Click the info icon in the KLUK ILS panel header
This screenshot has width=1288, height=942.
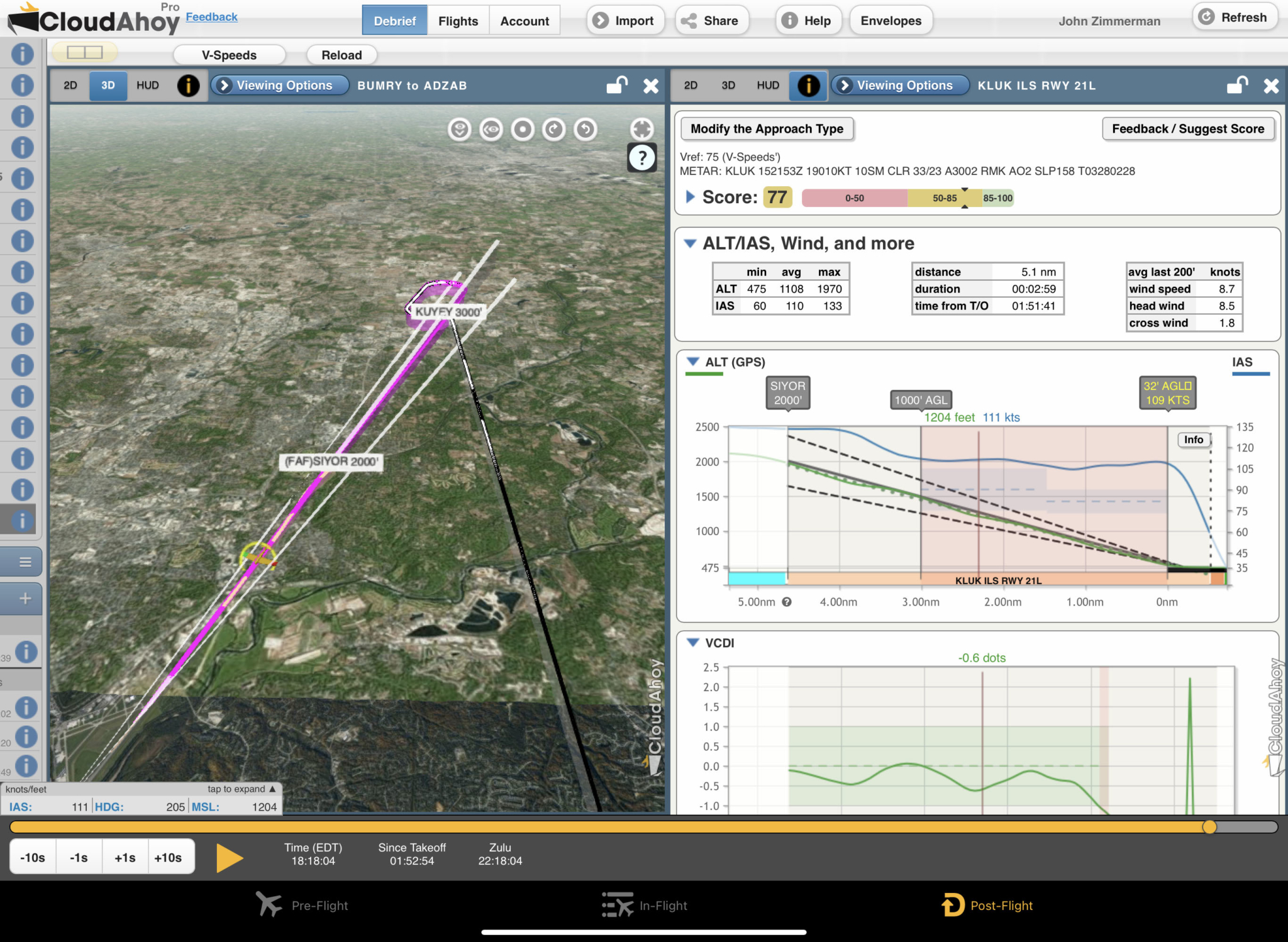click(808, 86)
